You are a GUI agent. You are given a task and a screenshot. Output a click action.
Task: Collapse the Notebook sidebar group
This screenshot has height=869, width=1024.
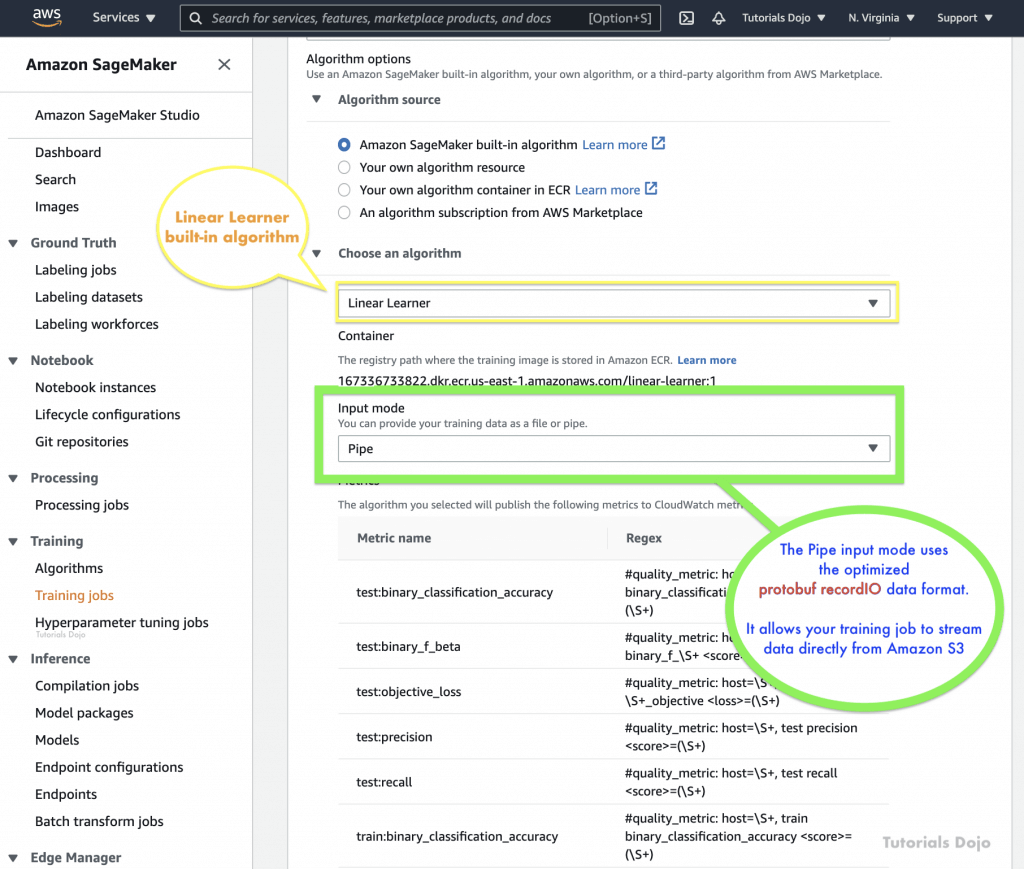pos(13,360)
